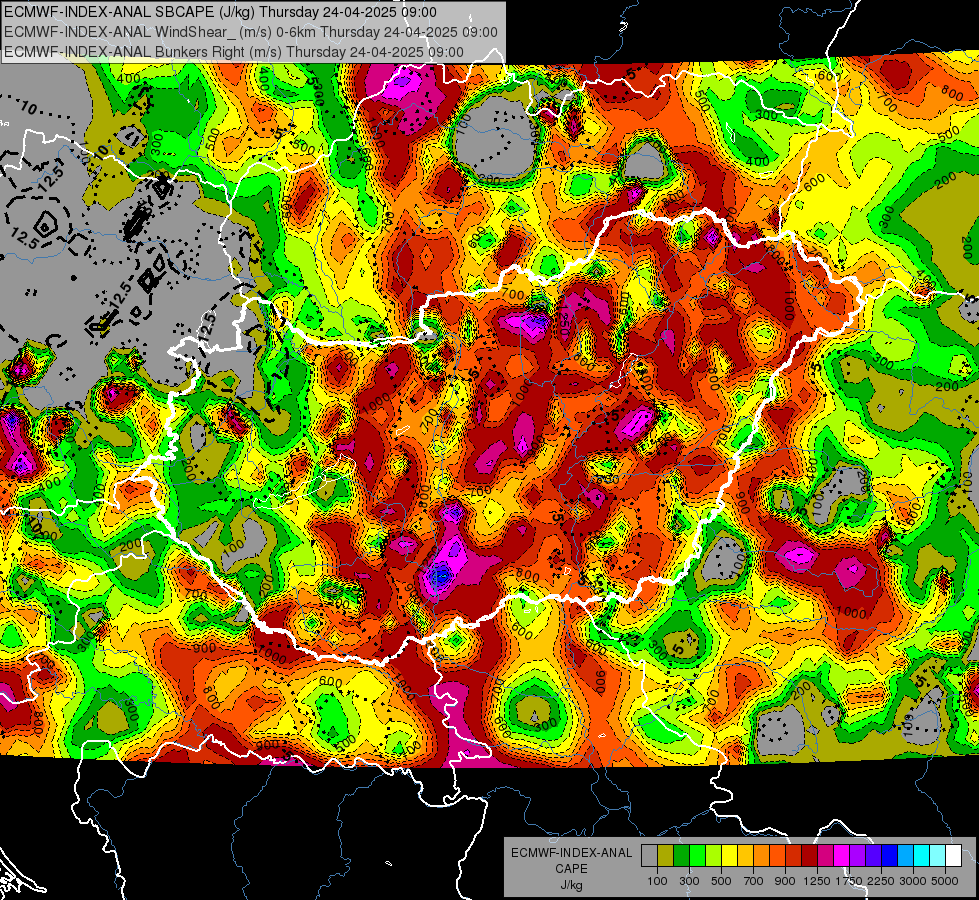Click the ECMWF-INDEX-ANAL legend title

(x=572, y=853)
